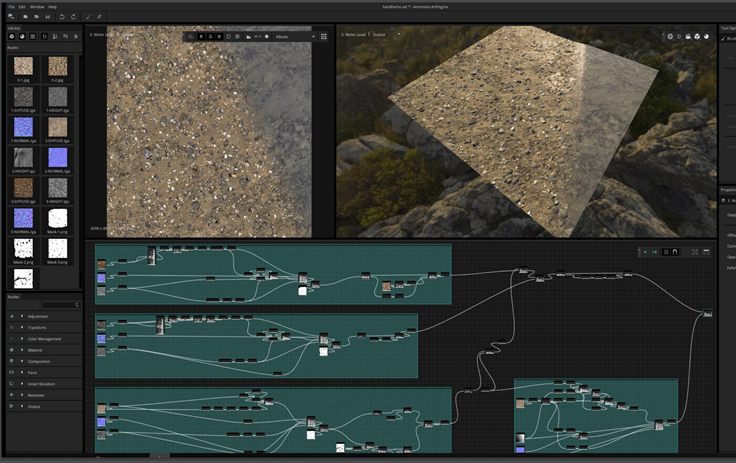Screen dimensions: 736x463
Task: Expand the Material node category
Action: point(22,350)
